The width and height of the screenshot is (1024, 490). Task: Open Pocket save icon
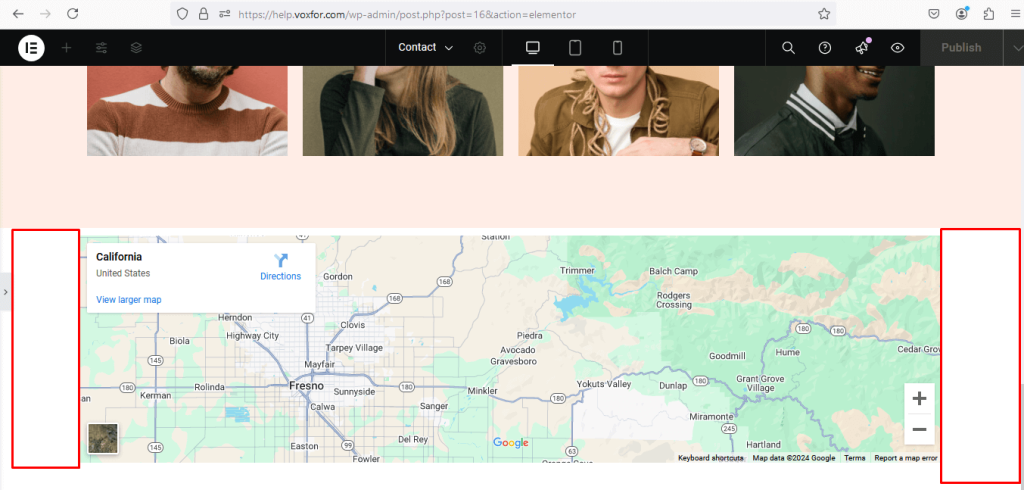935,14
